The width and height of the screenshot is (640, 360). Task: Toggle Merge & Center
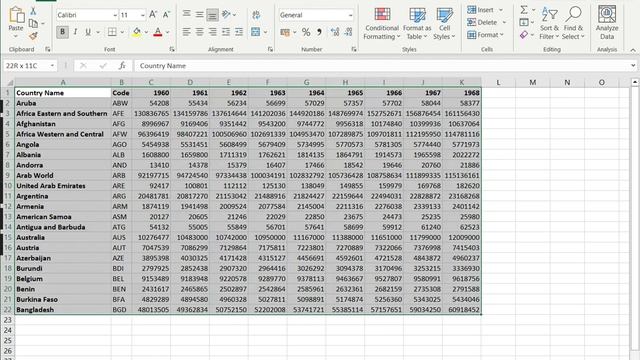tap(256, 32)
